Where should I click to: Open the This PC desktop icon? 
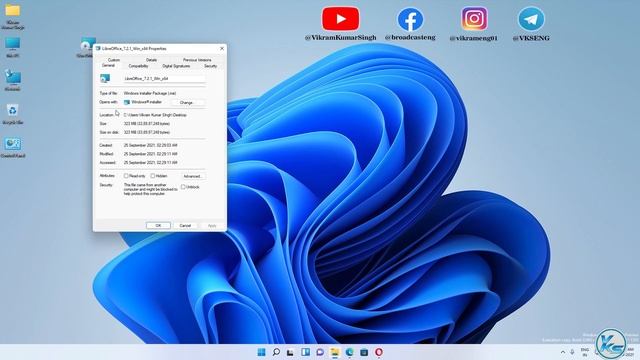pos(13,44)
